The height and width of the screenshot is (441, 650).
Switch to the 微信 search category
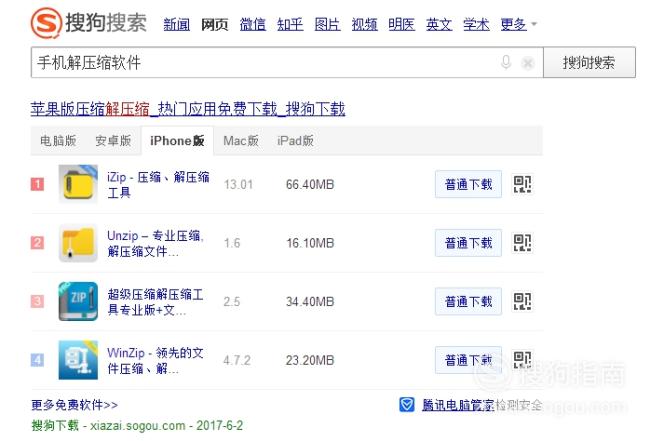252,24
